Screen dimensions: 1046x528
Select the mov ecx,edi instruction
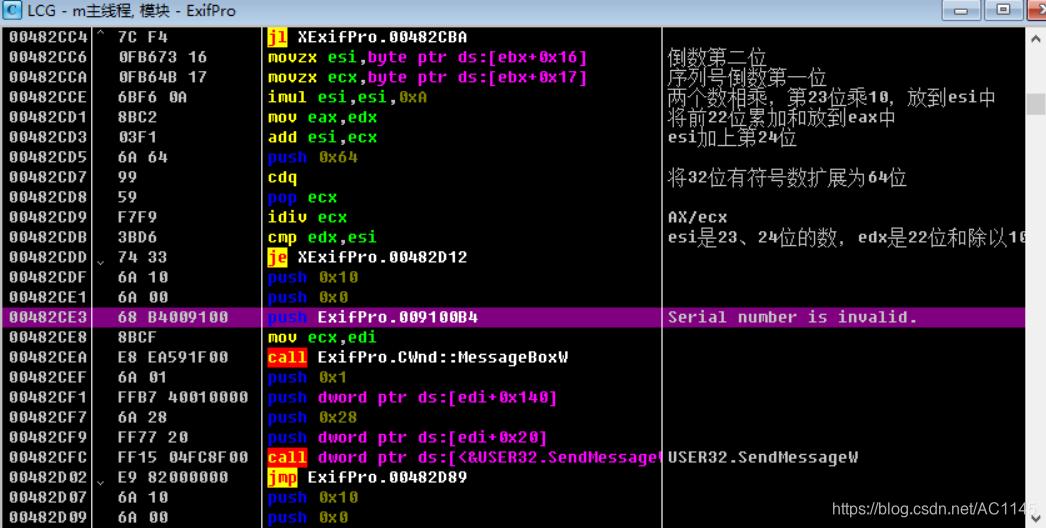click(322, 337)
